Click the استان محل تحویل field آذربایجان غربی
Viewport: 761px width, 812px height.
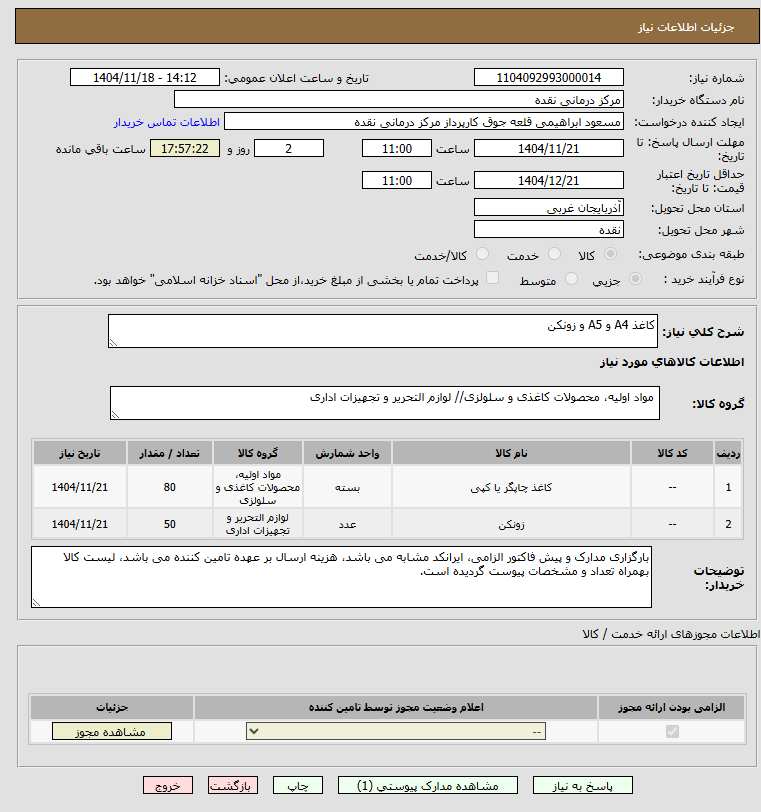(x=549, y=208)
